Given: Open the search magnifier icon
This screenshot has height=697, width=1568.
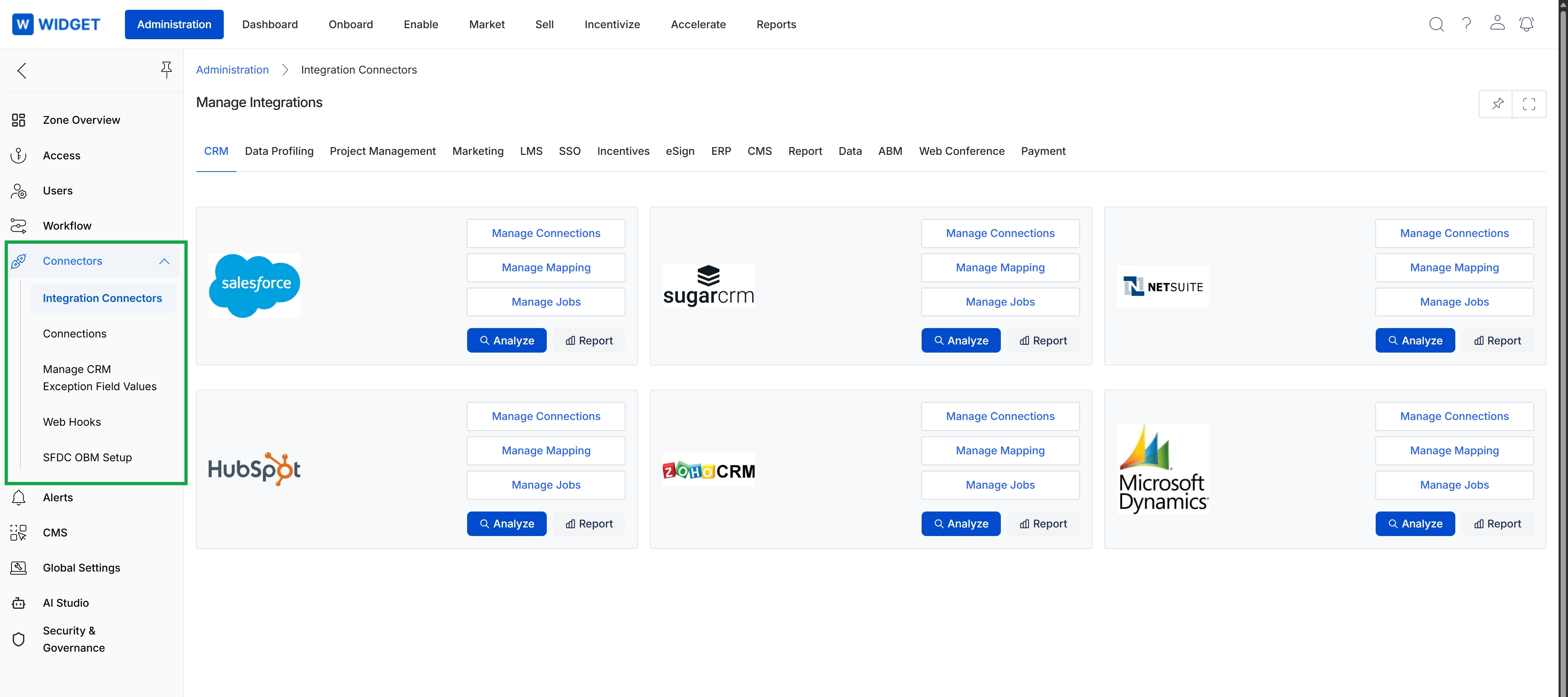Looking at the screenshot, I should pos(1436,25).
